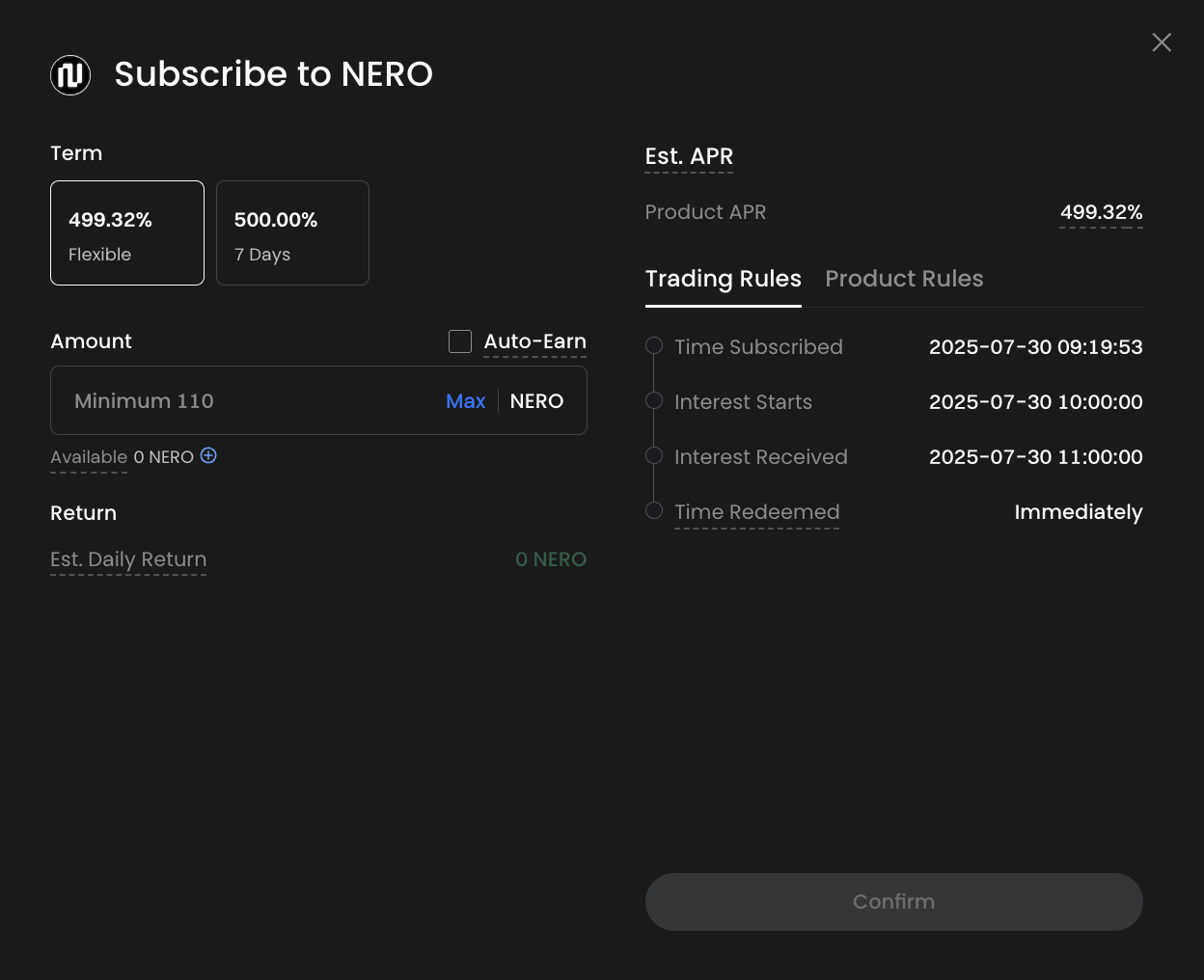Switch to the Product Rules tab
The height and width of the screenshot is (980, 1204).
904,279
